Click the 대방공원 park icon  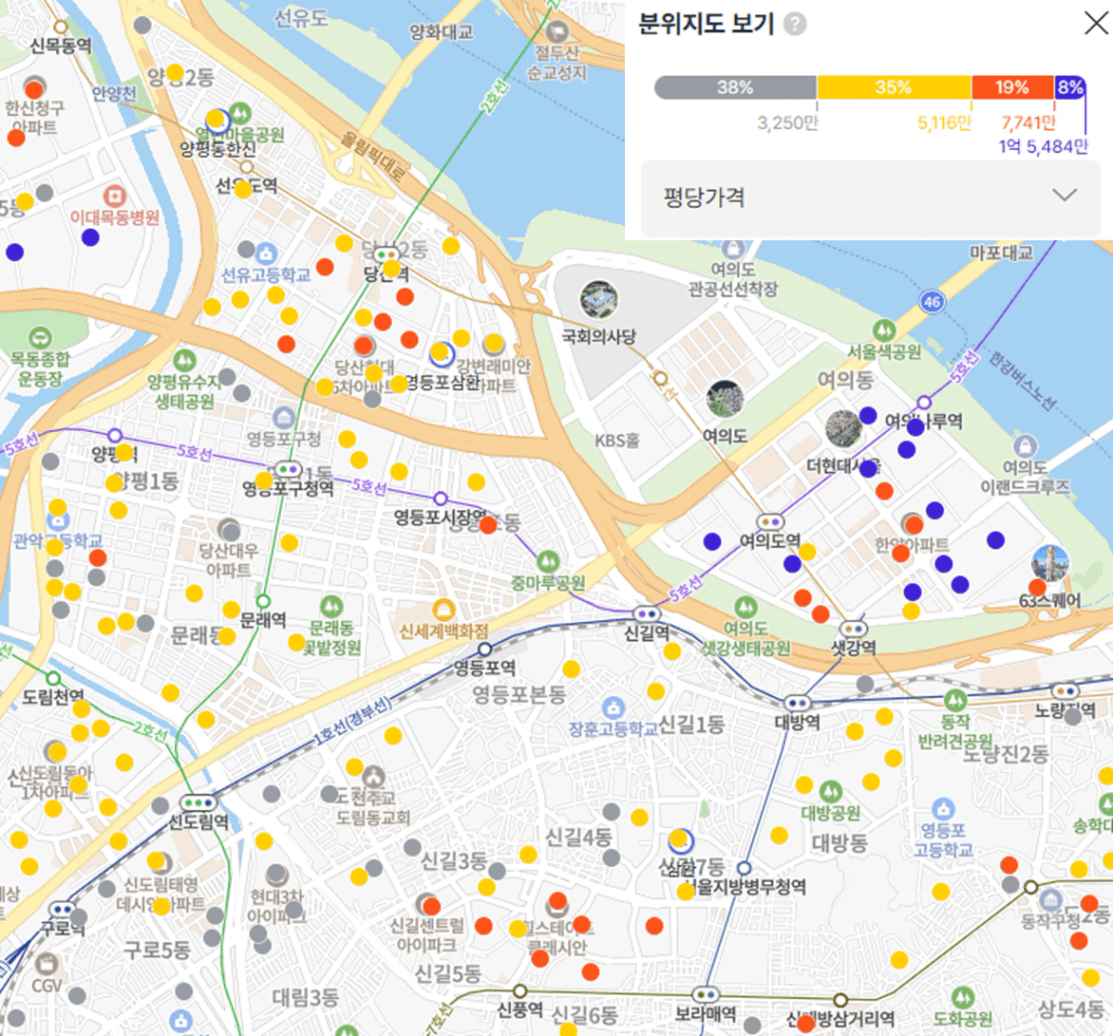[x=830, y=791]
